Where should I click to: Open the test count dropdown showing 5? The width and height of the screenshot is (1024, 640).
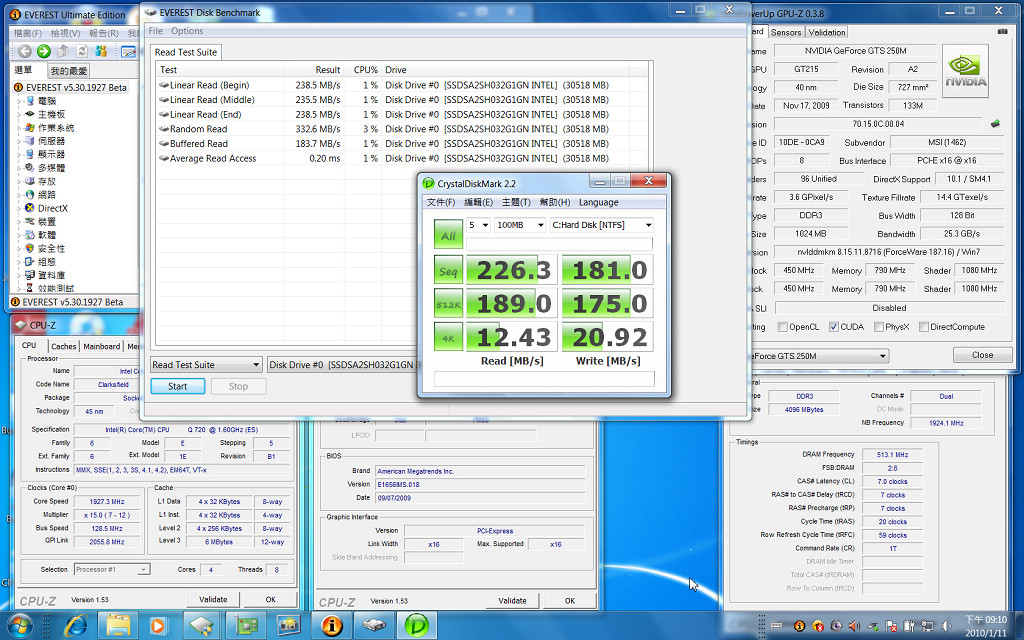click(478, 225)
